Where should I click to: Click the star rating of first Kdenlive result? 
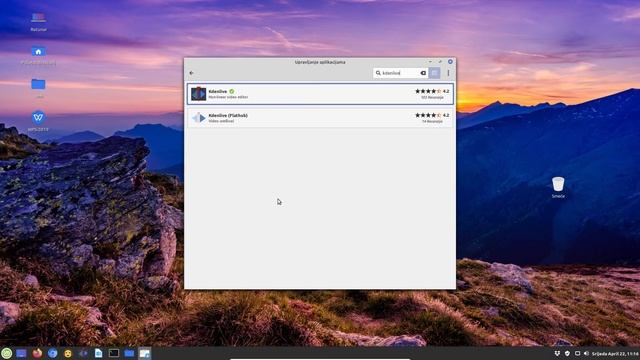tap(428, 91)
